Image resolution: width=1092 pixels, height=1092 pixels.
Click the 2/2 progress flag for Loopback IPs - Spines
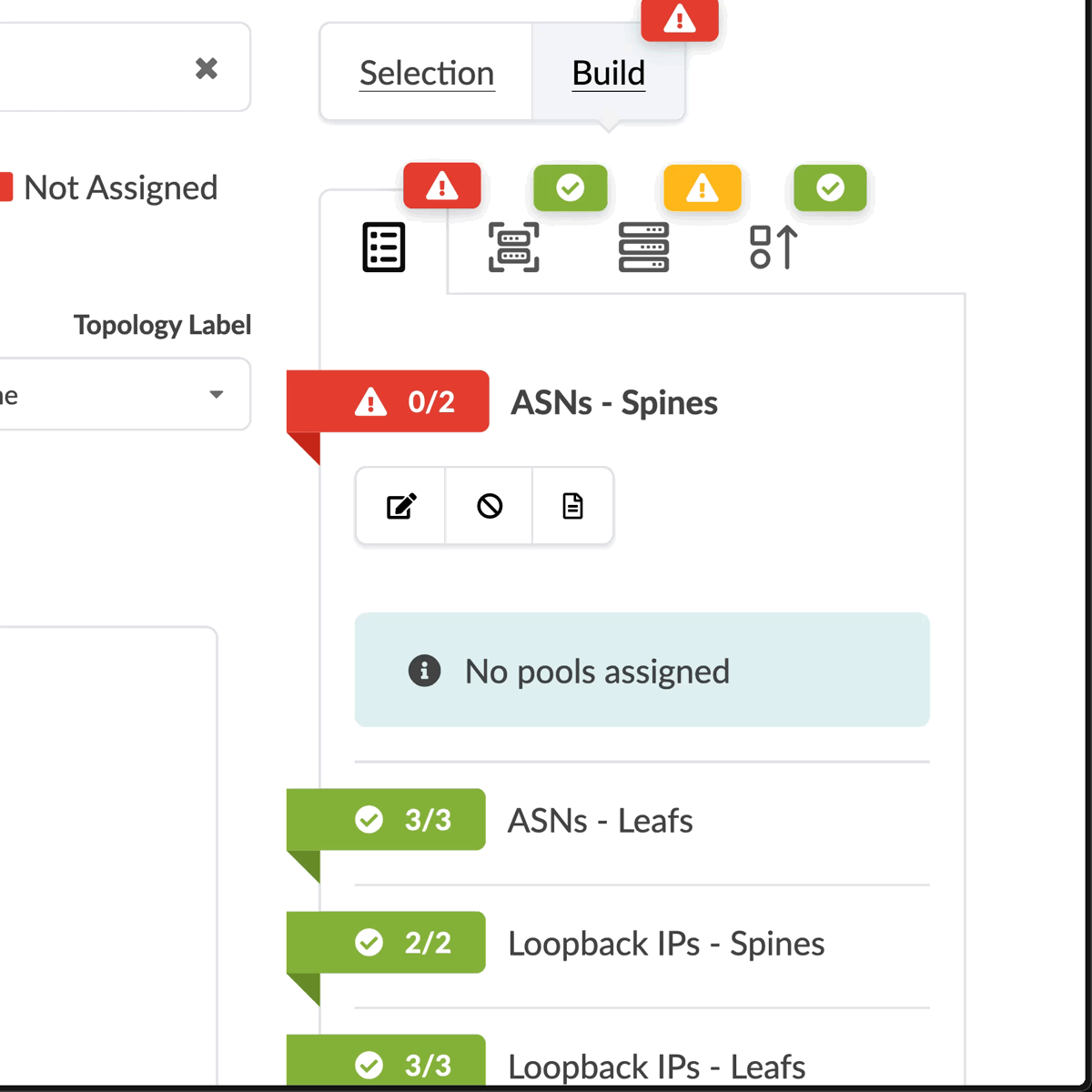385,943
